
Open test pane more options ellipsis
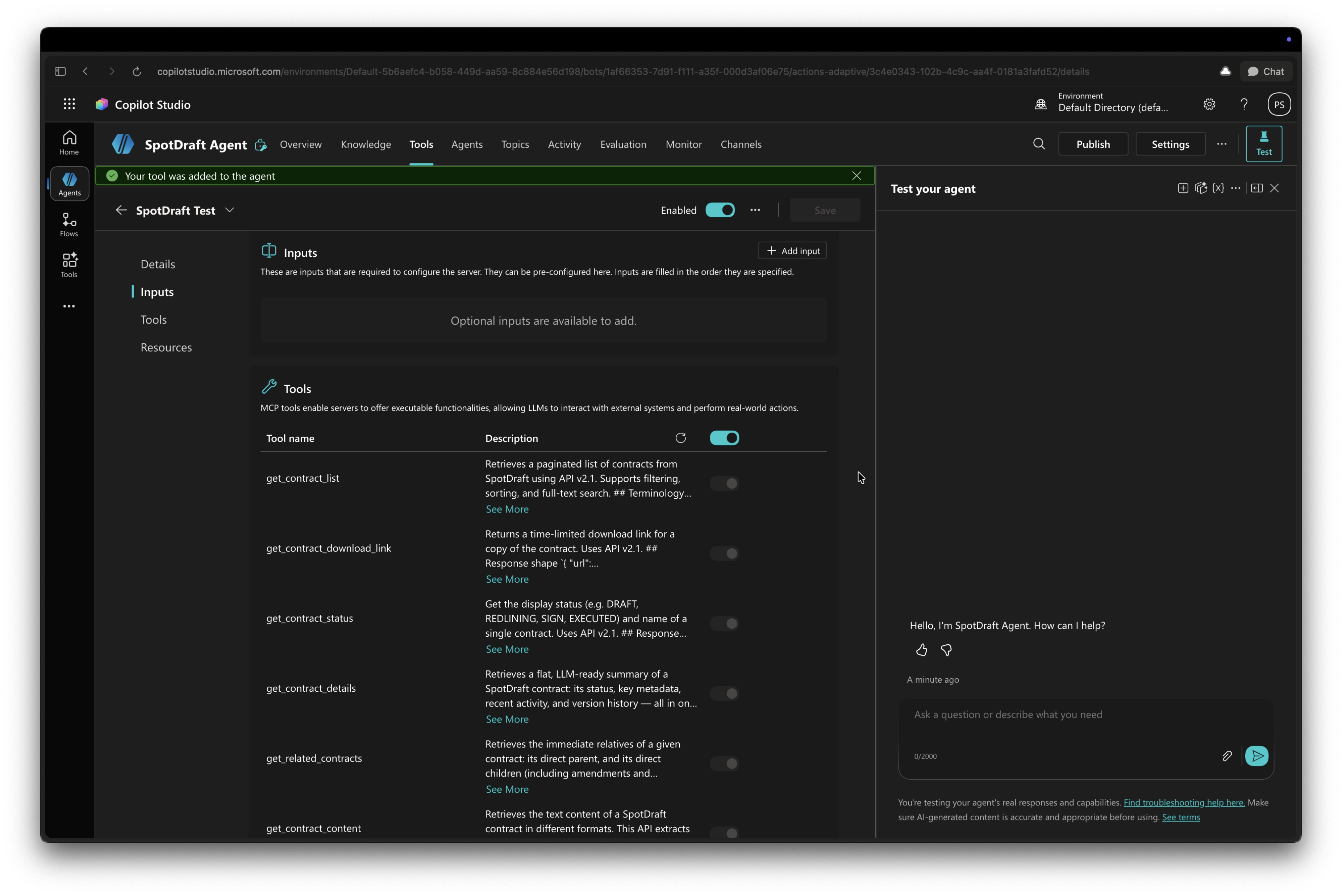1235,189
